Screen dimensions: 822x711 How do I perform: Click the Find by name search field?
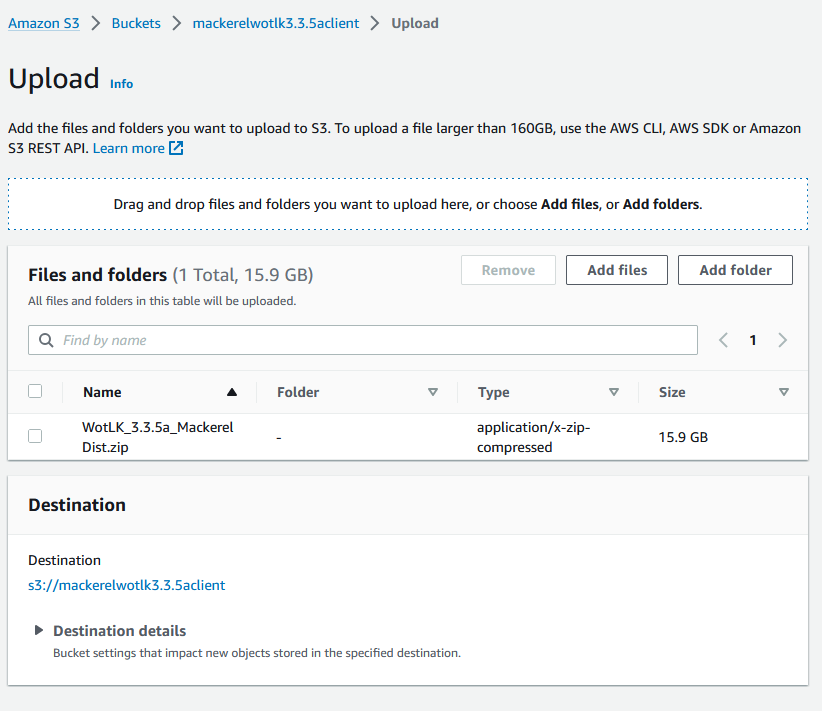coord(370,340)
